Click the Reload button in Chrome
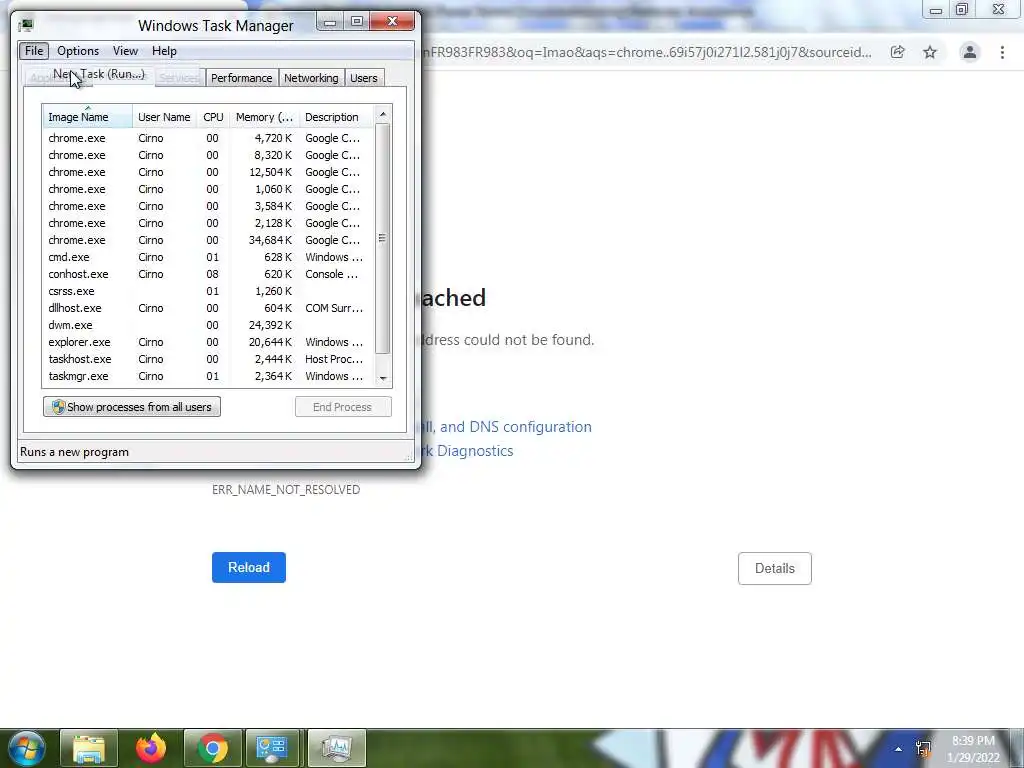Viewport: 1024px width, 768px height. pyautogui.click(x=249, y=568)
